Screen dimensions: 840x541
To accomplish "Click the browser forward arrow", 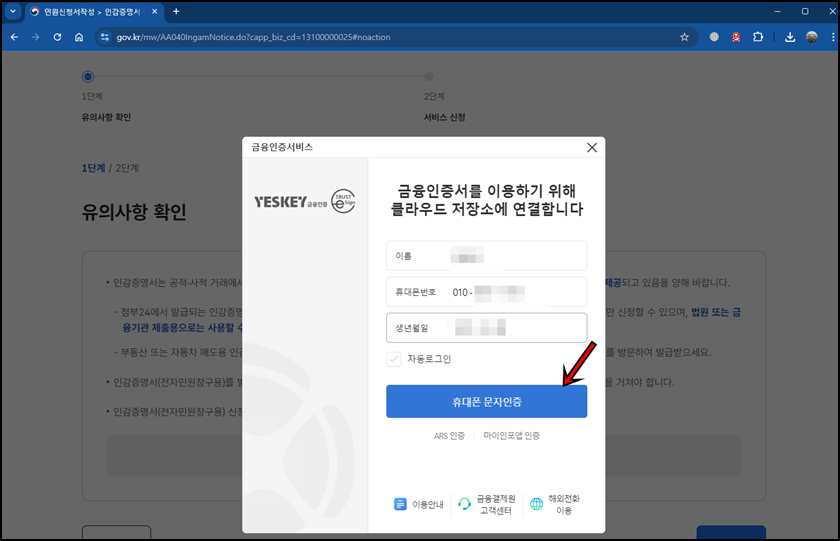I will (x=35, y=37).
